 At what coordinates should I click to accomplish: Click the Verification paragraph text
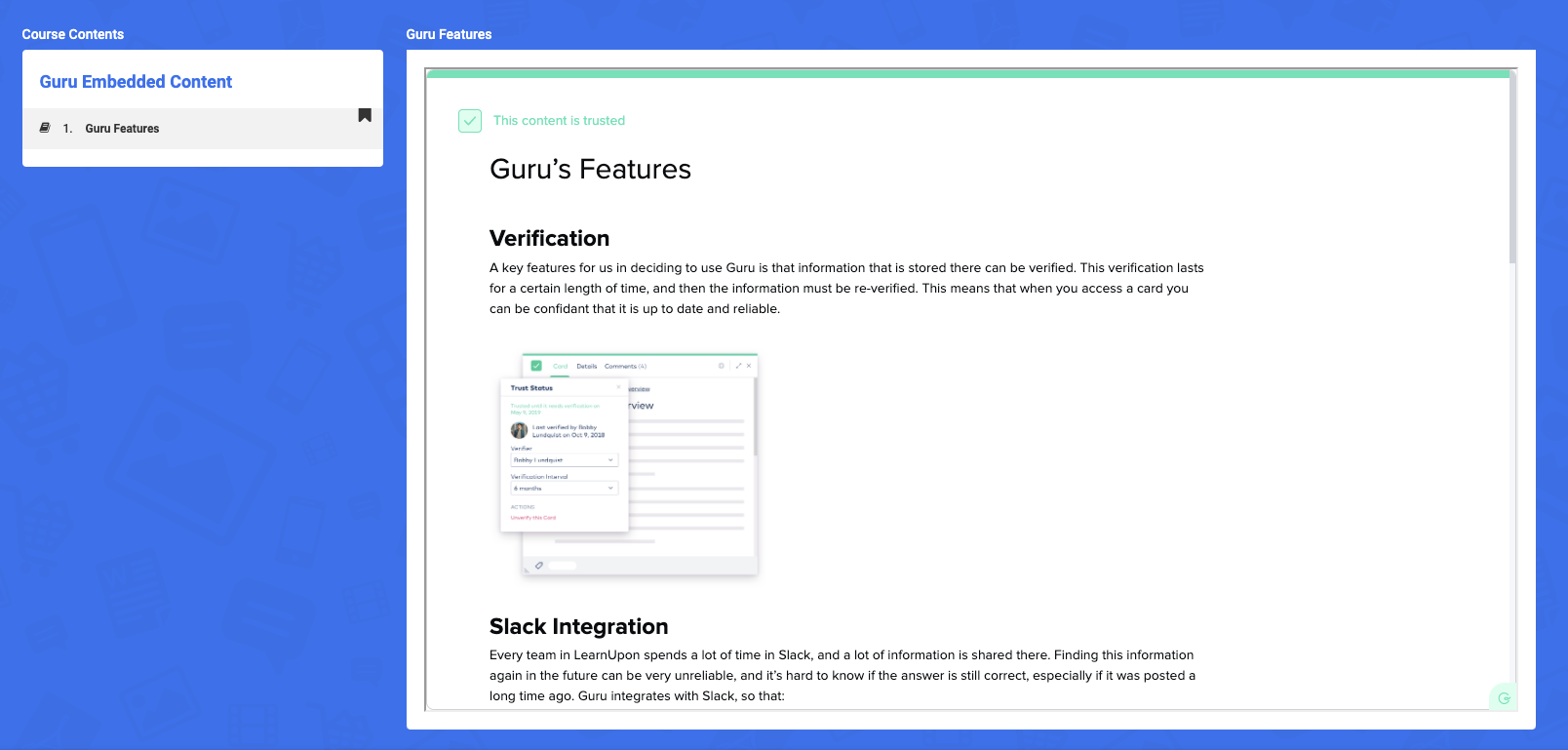tap(846, 289)
